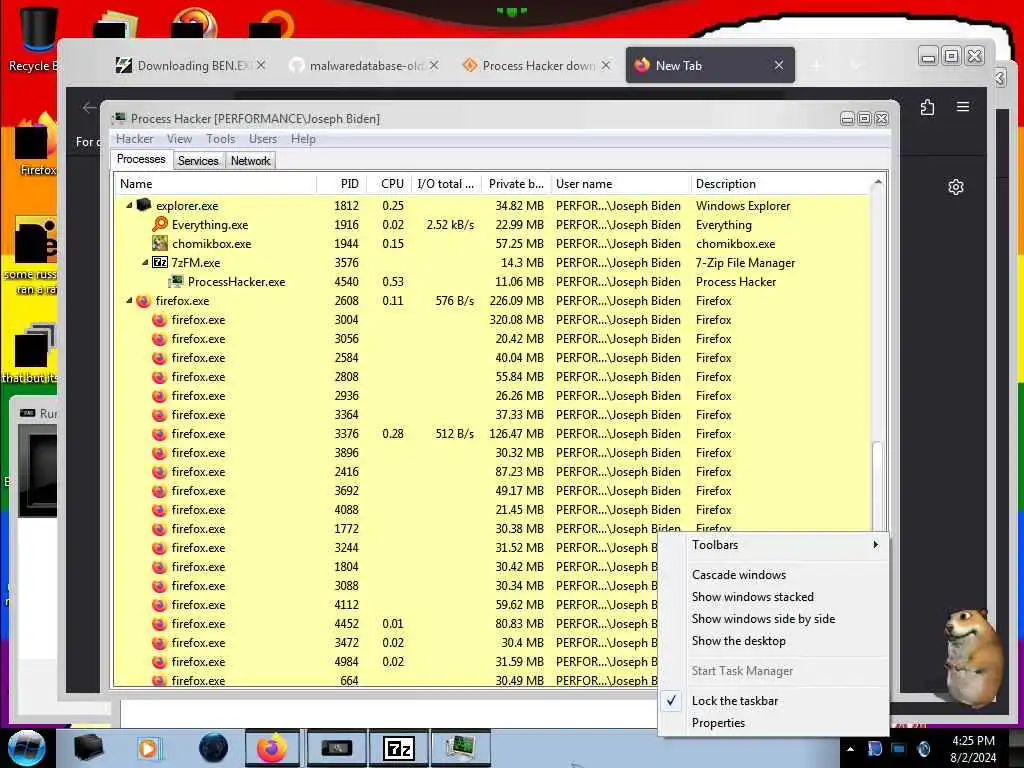This screenshot has height=768, width=1024.
Task: Sort by the Name column header
Action: 216,184
